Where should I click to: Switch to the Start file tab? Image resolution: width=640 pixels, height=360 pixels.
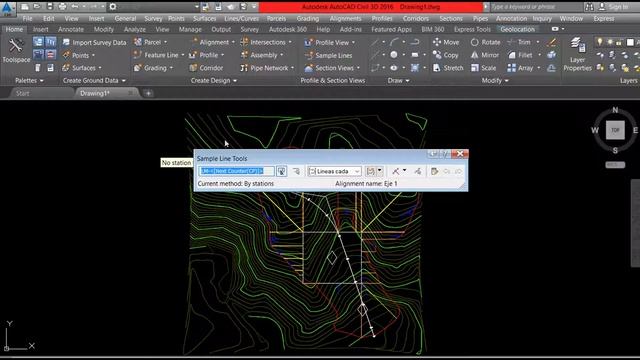tap(22, 93)
